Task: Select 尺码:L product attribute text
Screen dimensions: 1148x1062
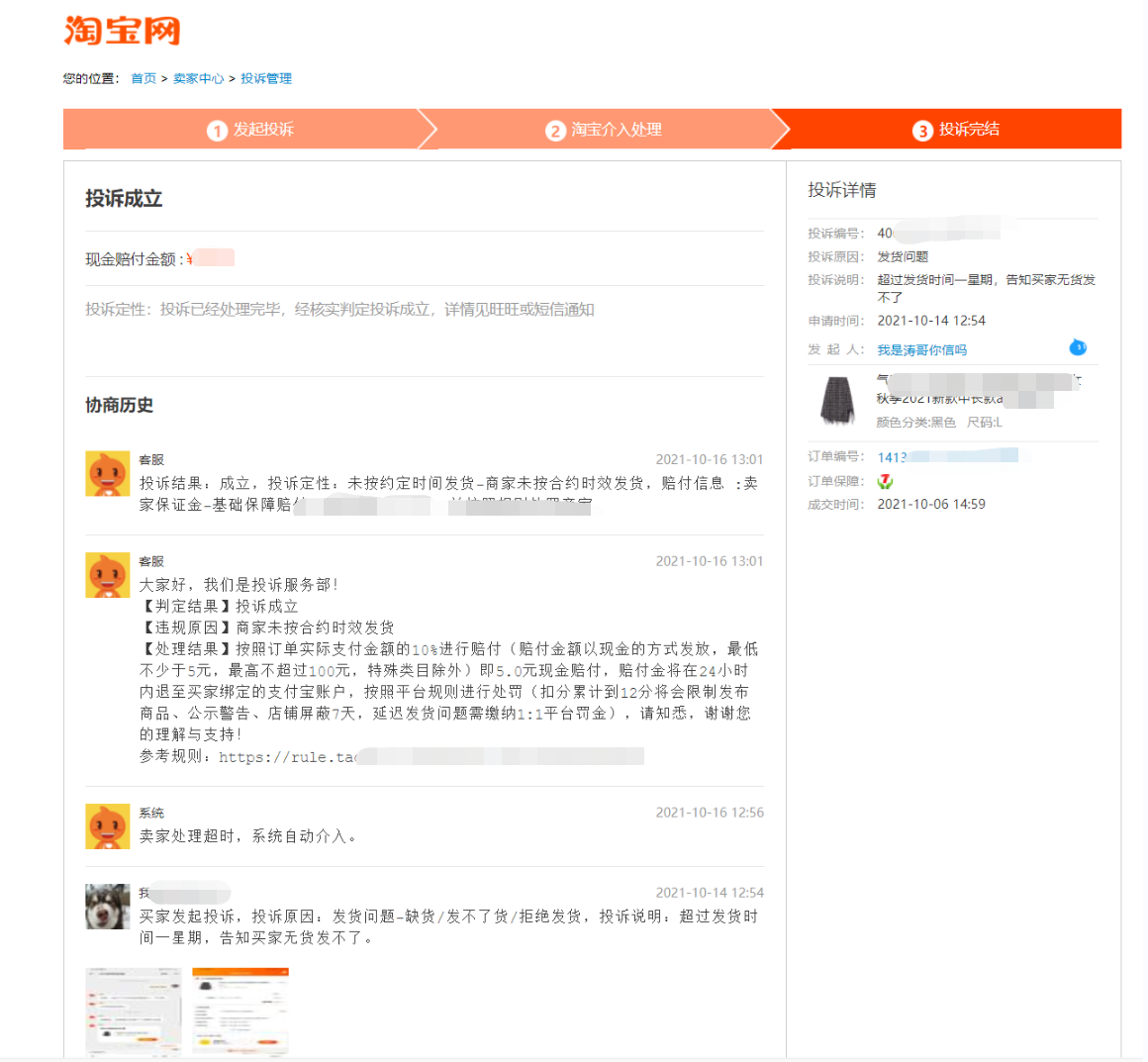Action: click(x=985, y=423)
